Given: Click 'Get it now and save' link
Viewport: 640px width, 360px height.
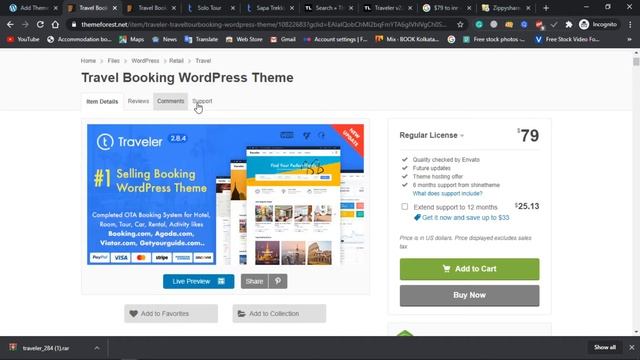Looking at the screenshot, I should pyautogui.click(x=465, y=218).
